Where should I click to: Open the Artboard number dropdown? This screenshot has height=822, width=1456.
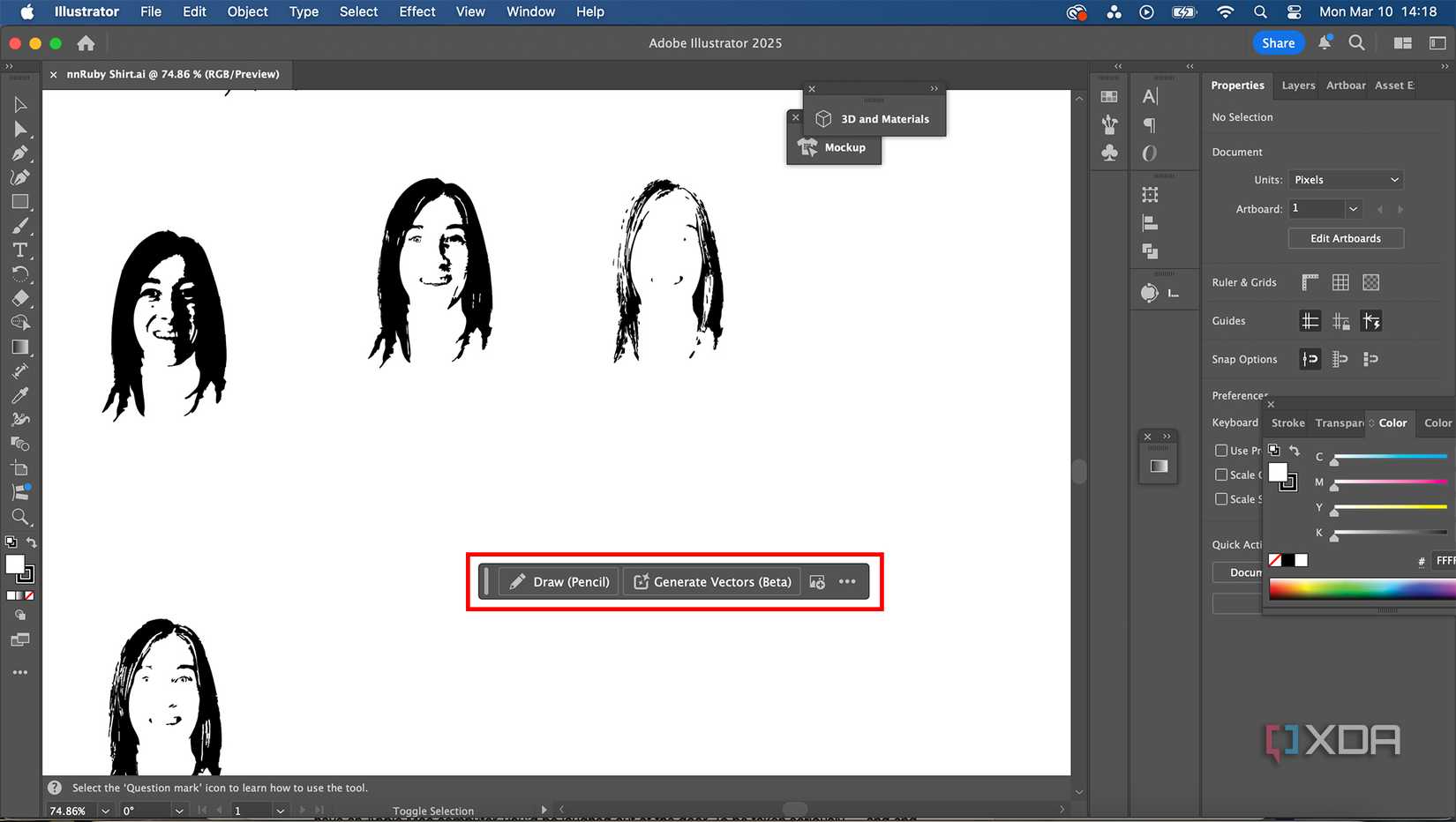pos(1353,209)
